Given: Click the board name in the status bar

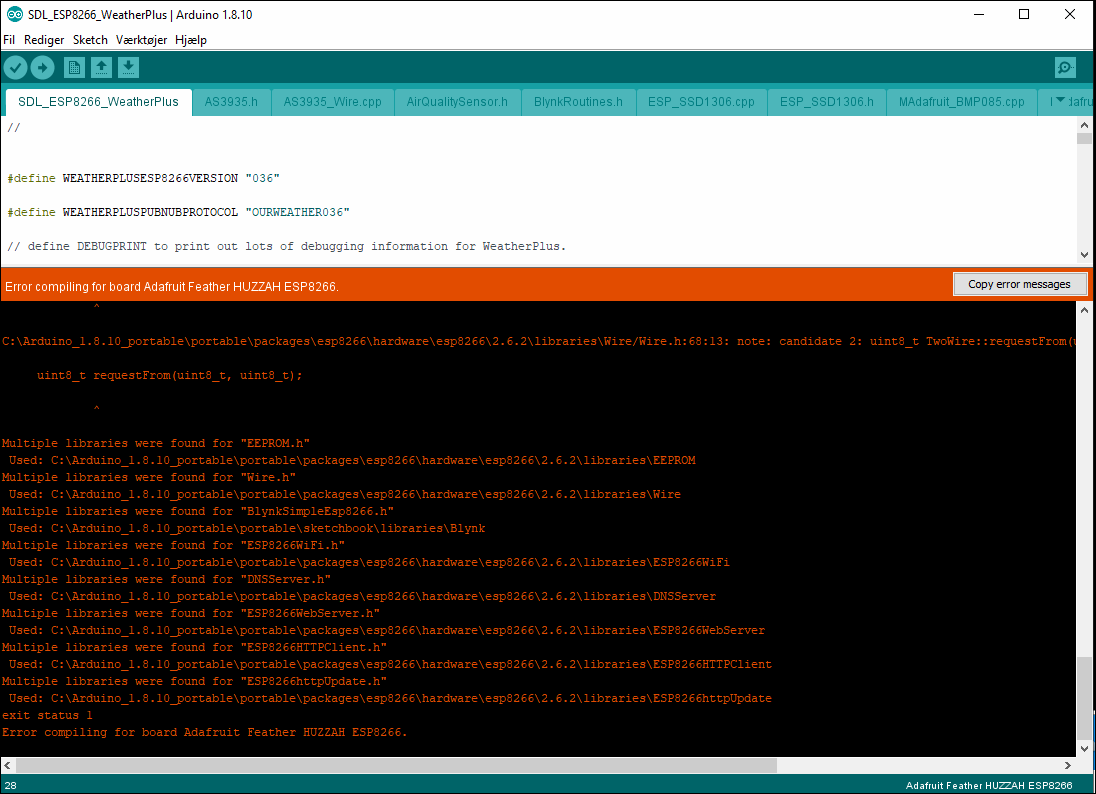Looking at the screenshot, I should [x=989, y=786].
